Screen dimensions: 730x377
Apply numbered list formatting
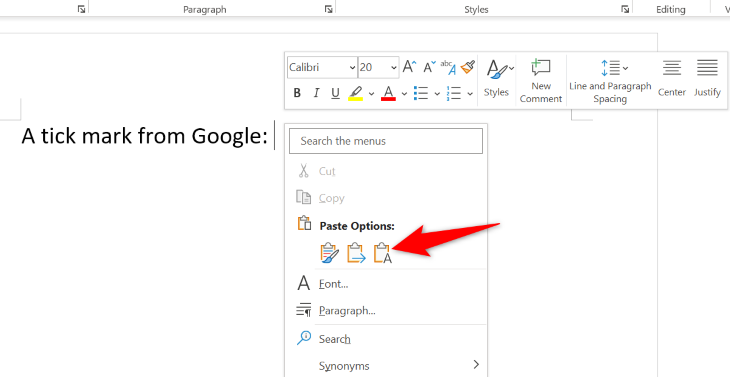pyautogui.click(x=453, y=93)
